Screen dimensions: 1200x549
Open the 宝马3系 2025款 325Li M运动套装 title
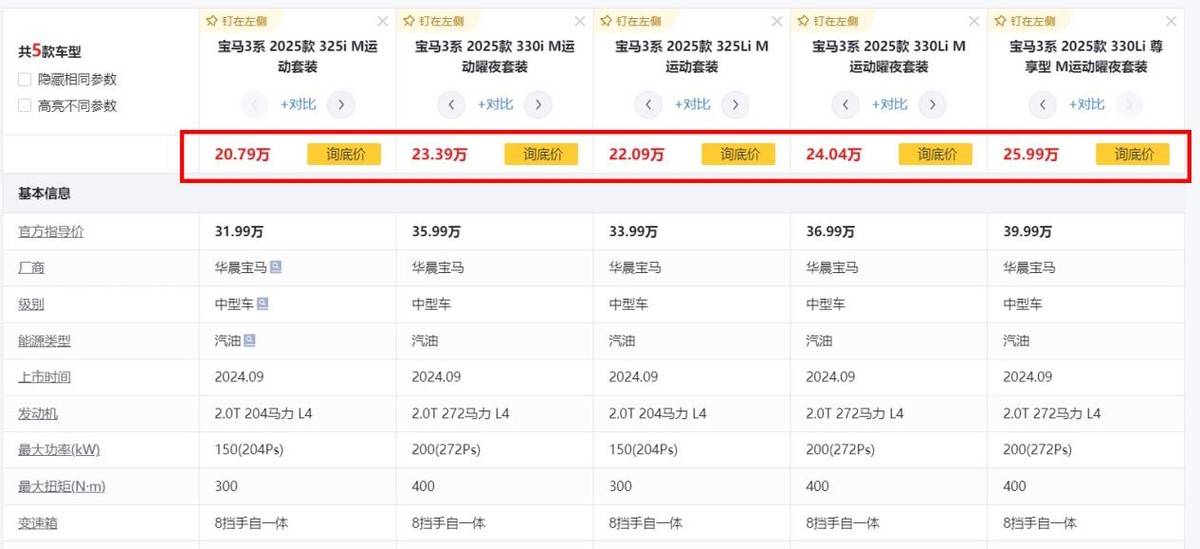[692, 55]
